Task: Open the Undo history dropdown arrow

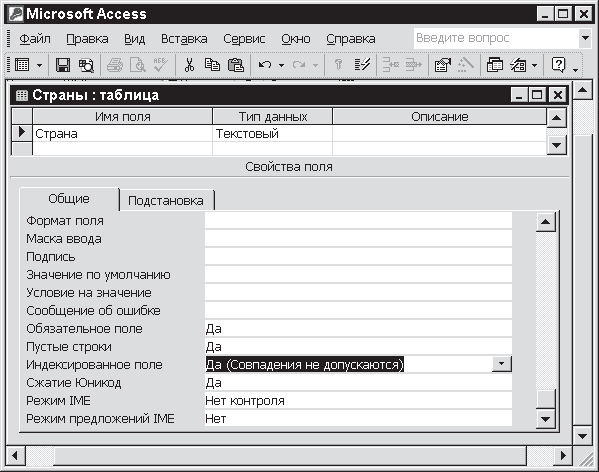Action: tap(282, 65)
